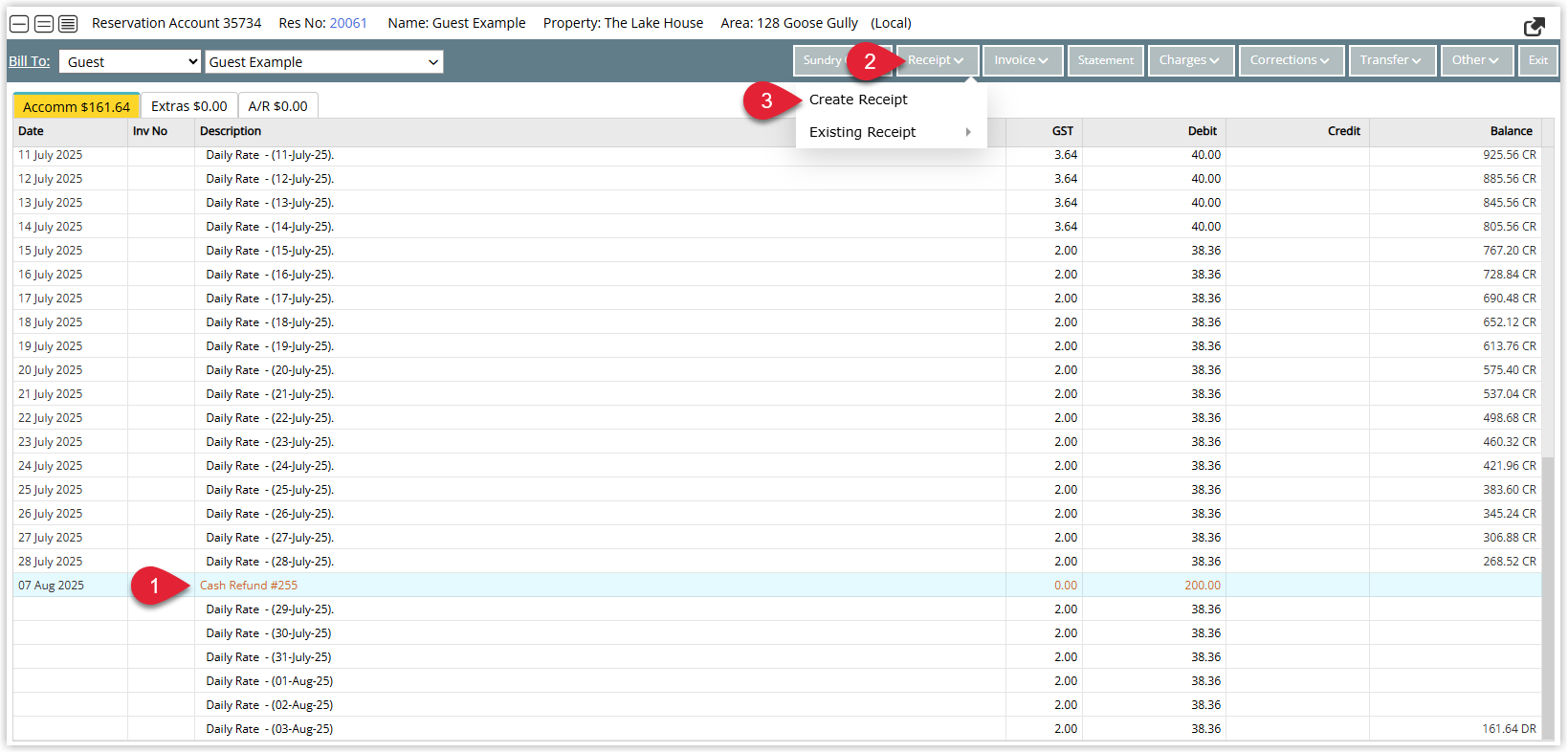Select the Daily Rate (01-Aug-25) description
Image resolution: width=1568 pixels, height=753 pixels.
pyautogui.click(x=270, y=681)
